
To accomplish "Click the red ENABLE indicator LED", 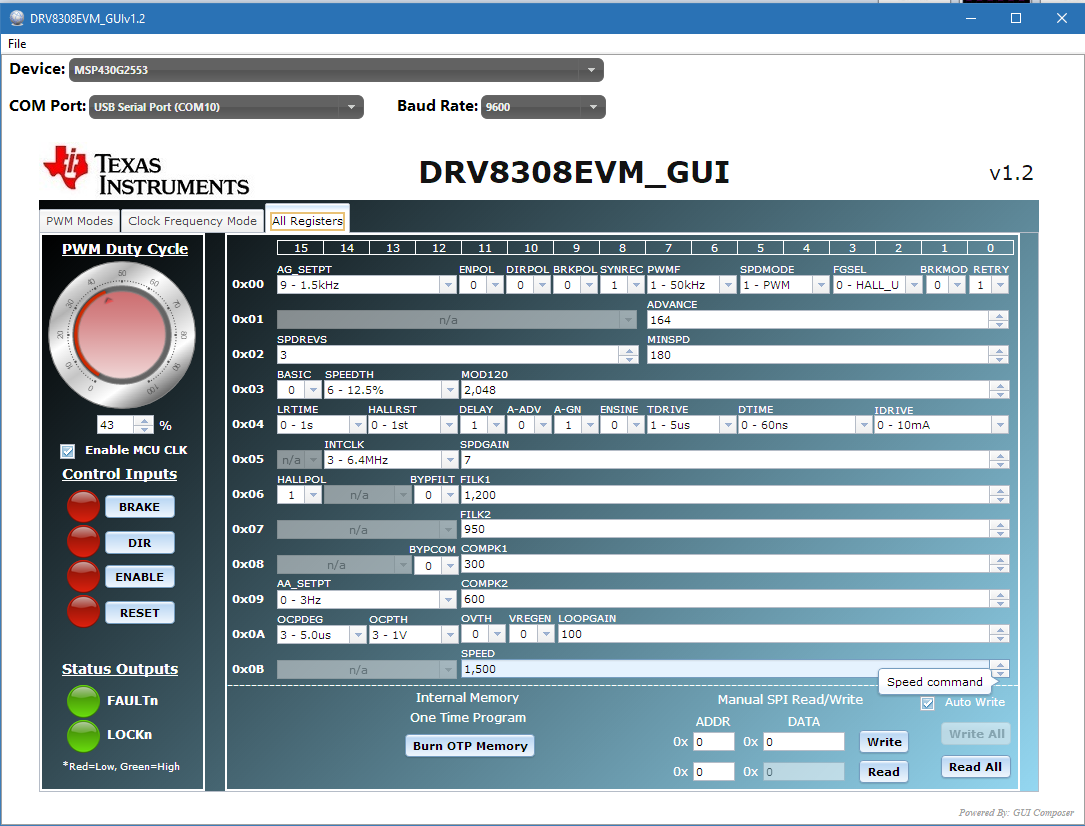I will pyautogui.click(x=83, y=576).
